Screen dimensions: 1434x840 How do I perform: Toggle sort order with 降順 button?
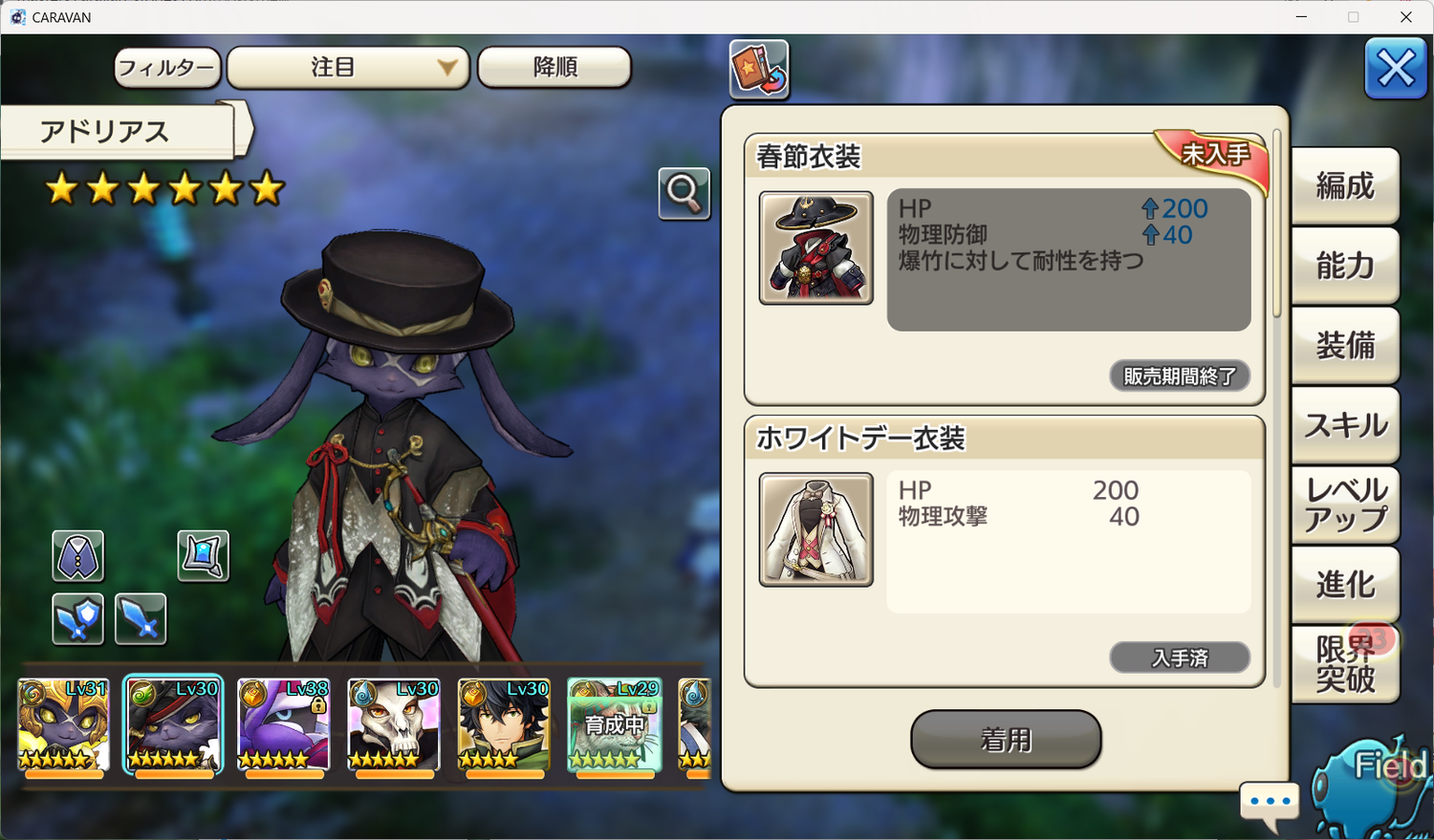(x=554, y=67)
